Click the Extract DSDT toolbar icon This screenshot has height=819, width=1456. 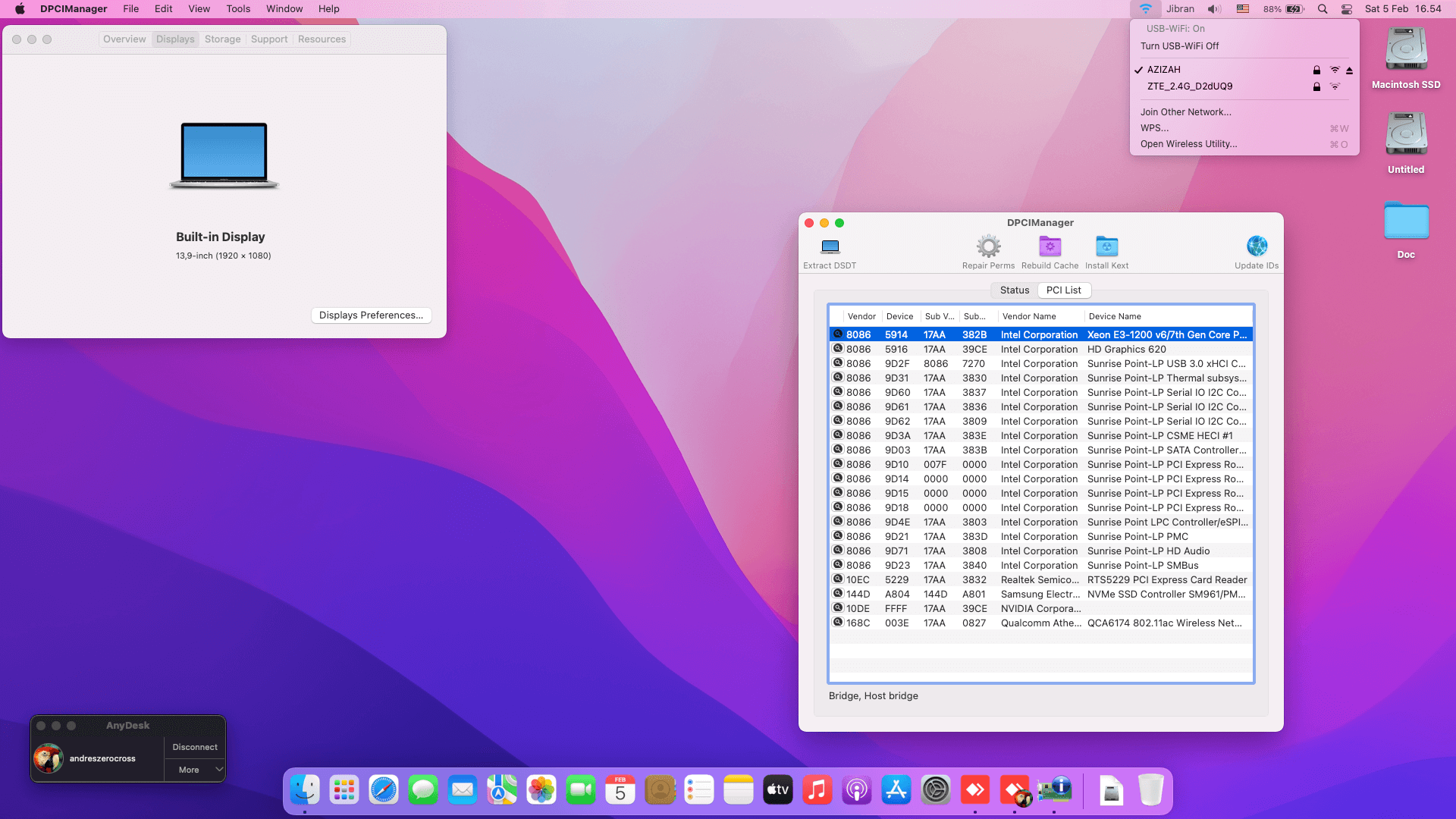pos(830,247)
